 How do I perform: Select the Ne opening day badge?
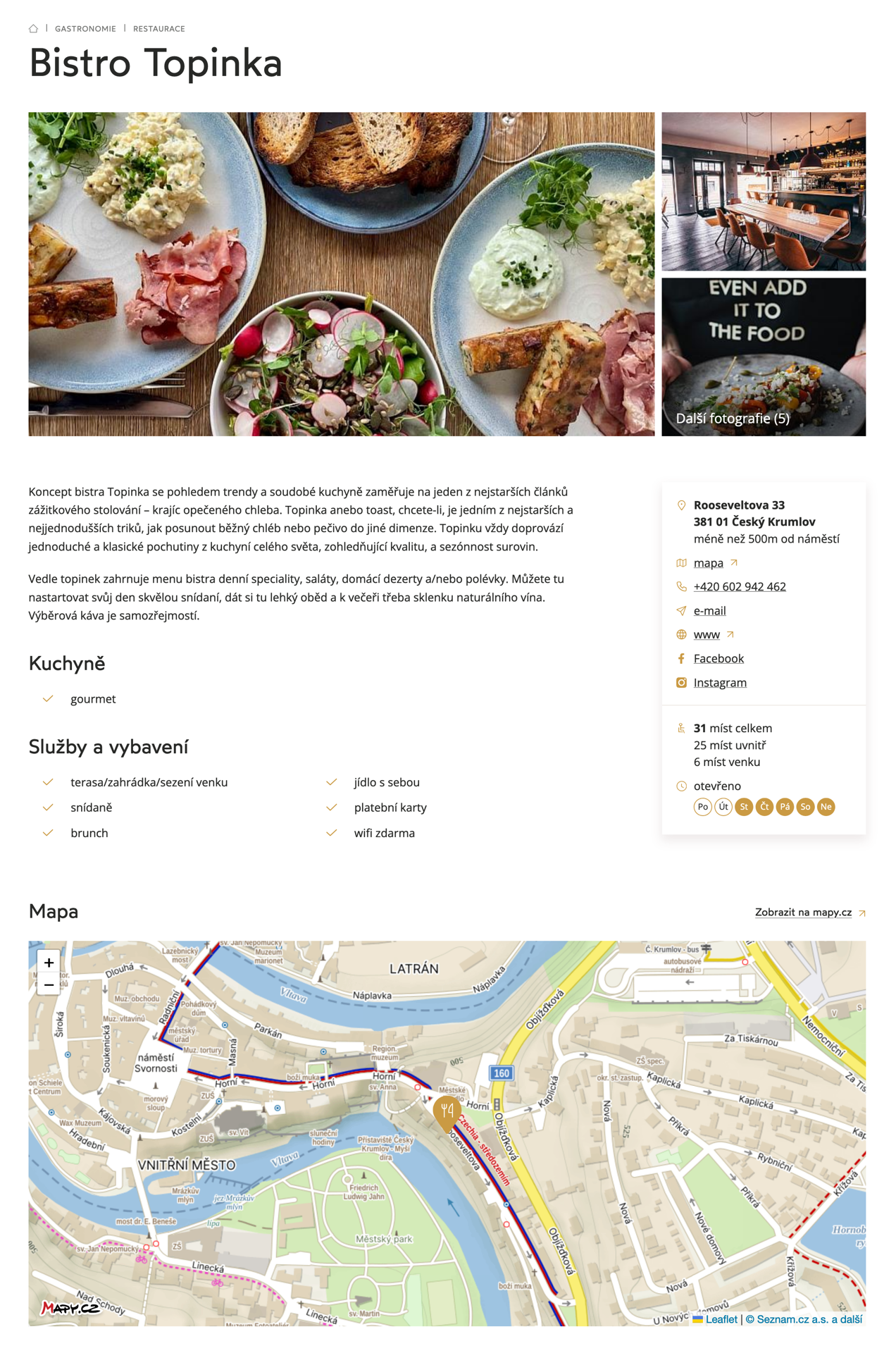(x=826, y=807)
